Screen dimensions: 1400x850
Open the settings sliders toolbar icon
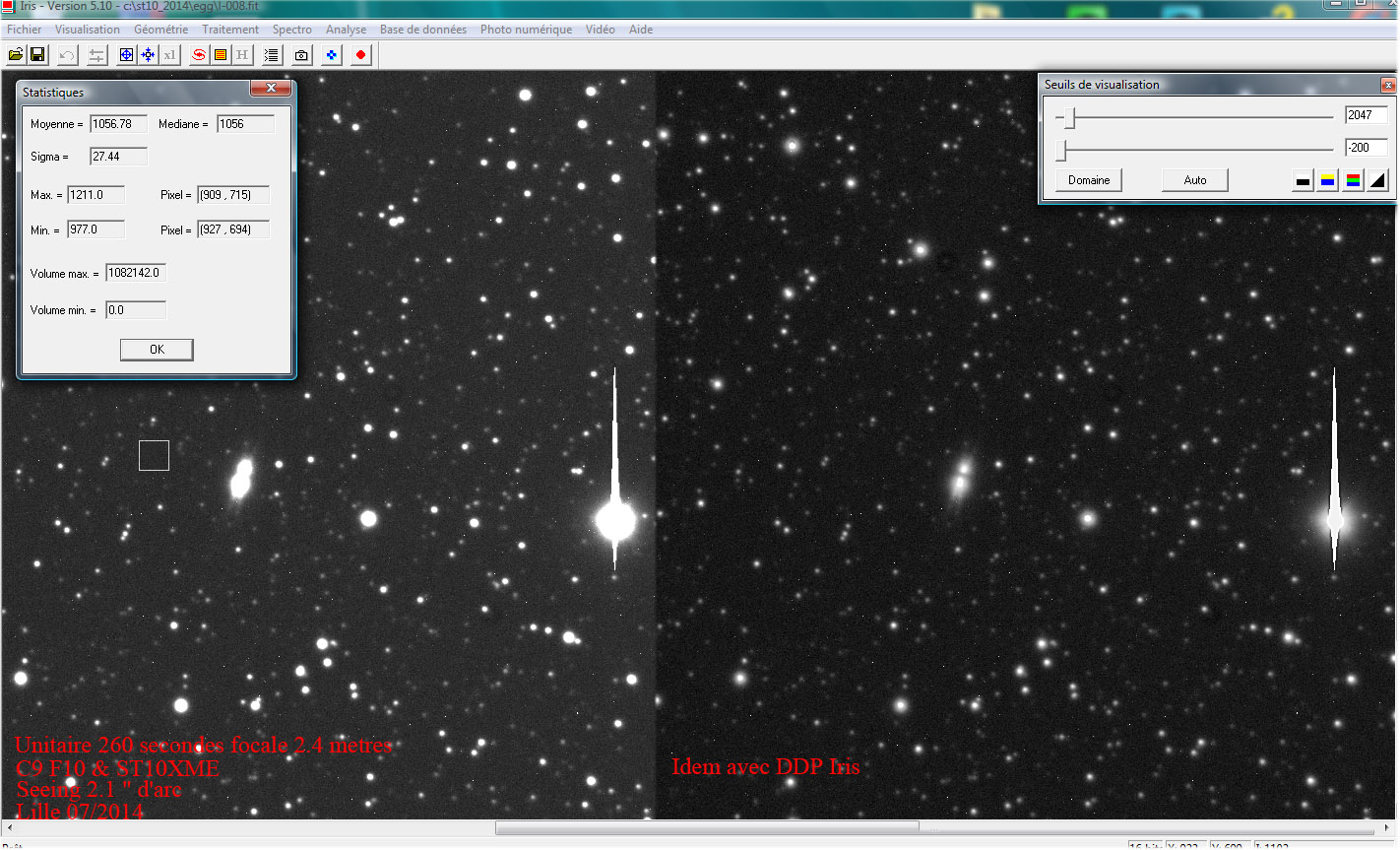tap(96, 55)
